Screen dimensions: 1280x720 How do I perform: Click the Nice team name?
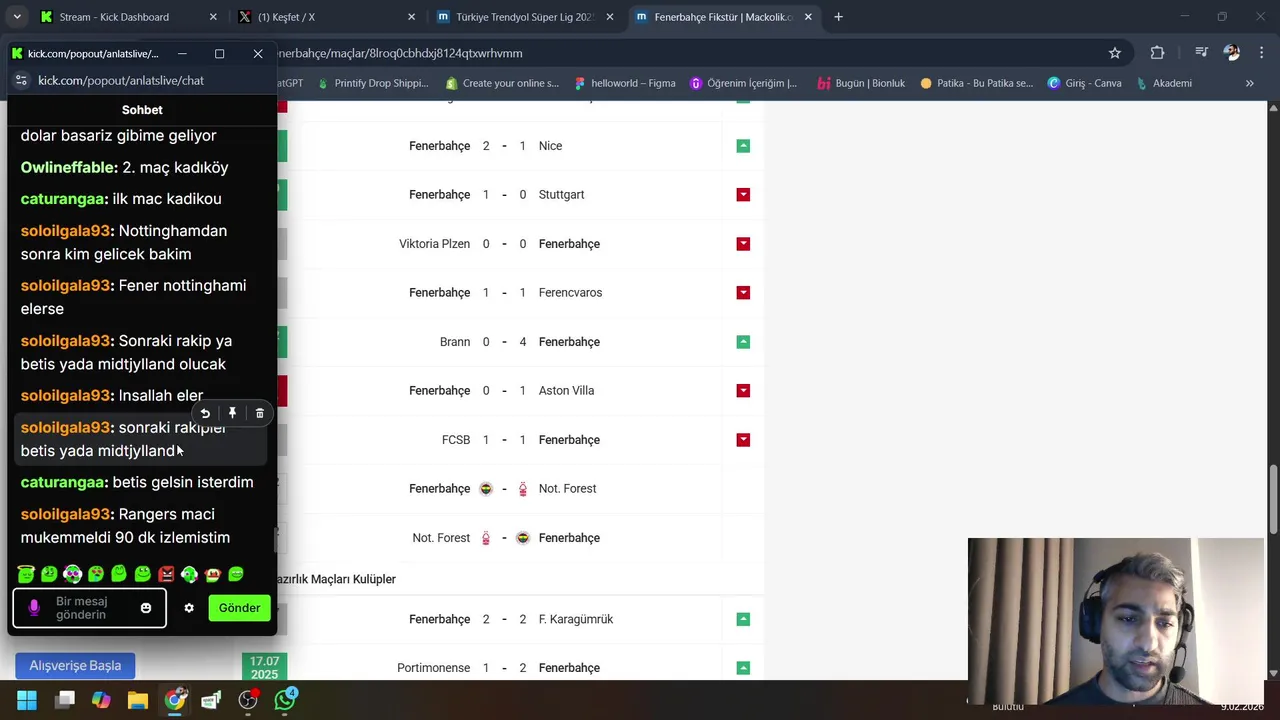coord(550,146)
